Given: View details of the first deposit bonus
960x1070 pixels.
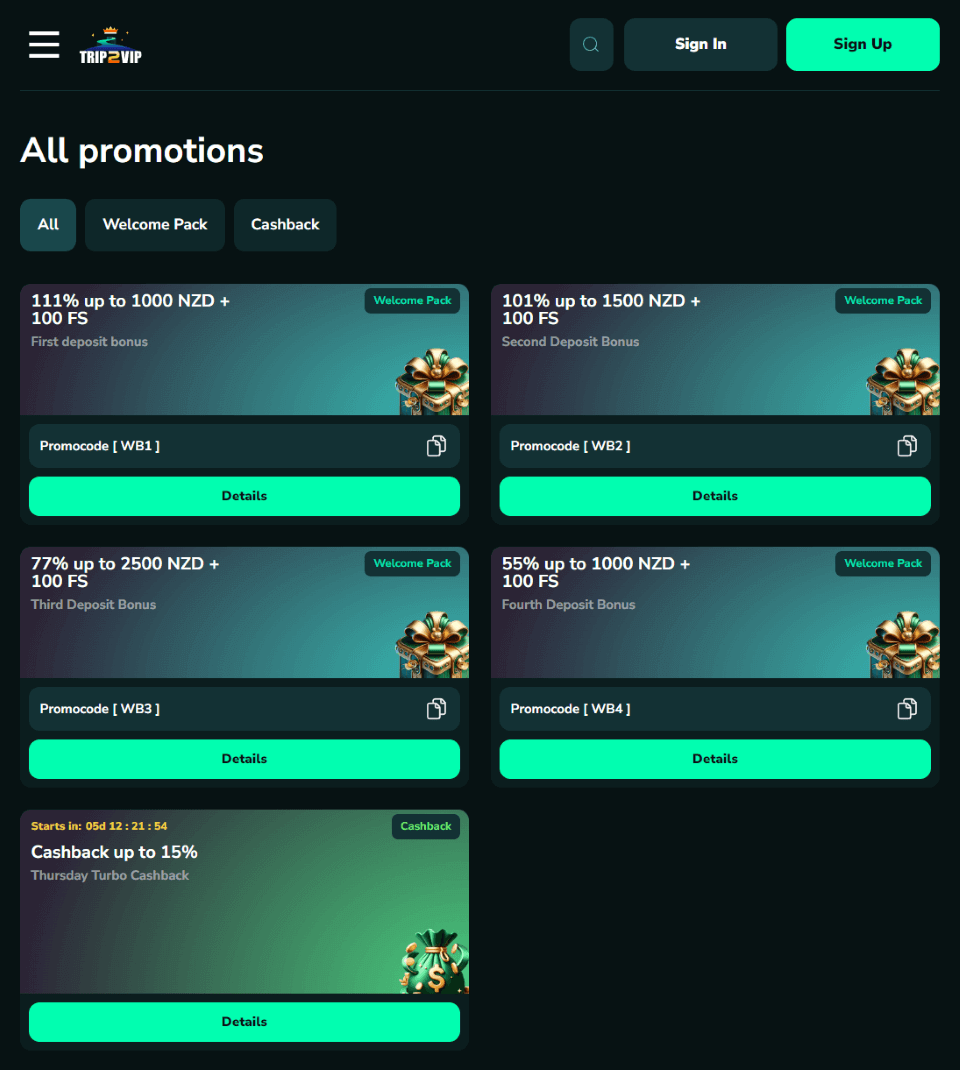Looking at the screenshot, I should [x=244, y=496].
